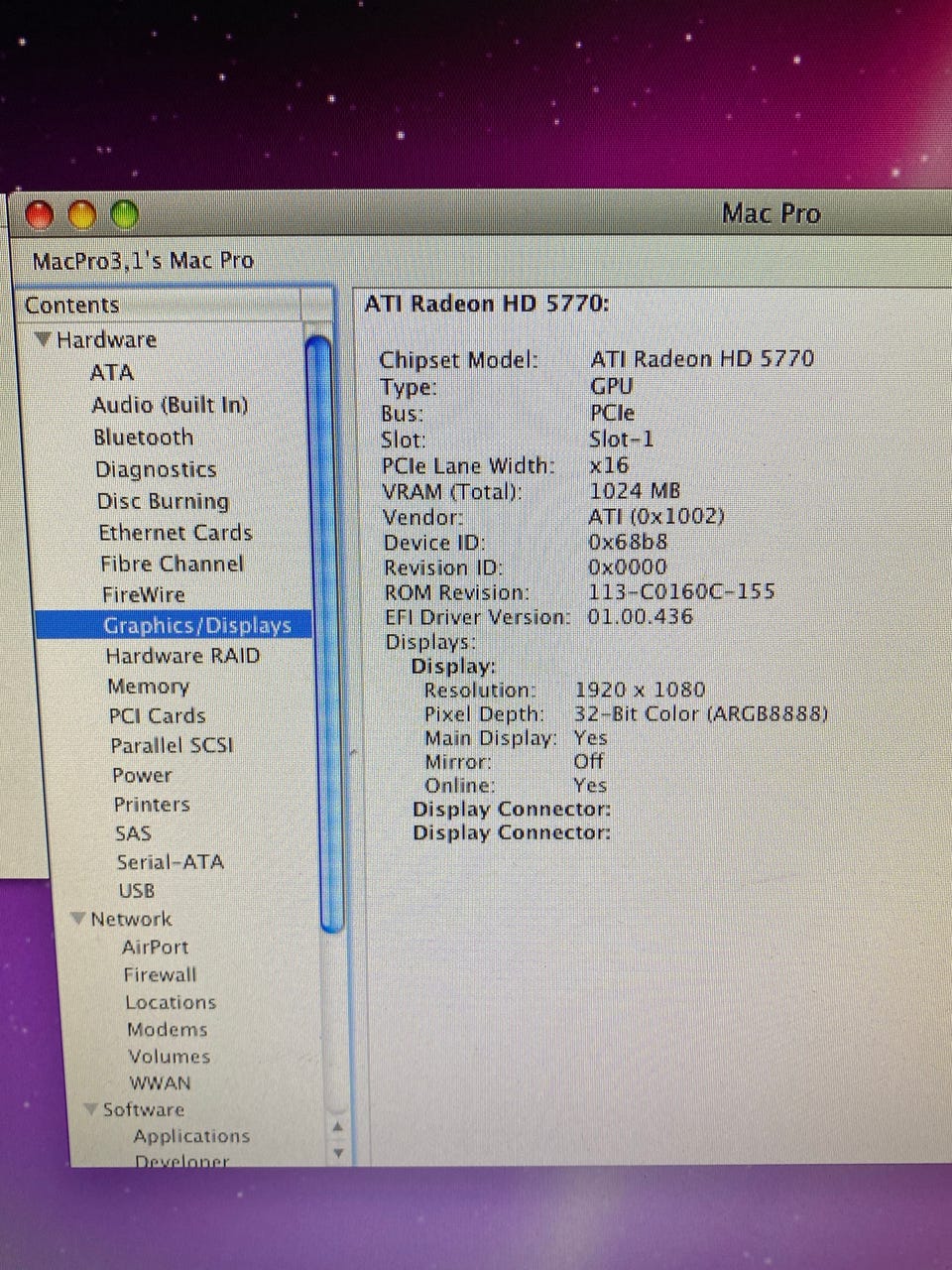
Task: Click the Slot-1 value
Action: coord(622,439)
